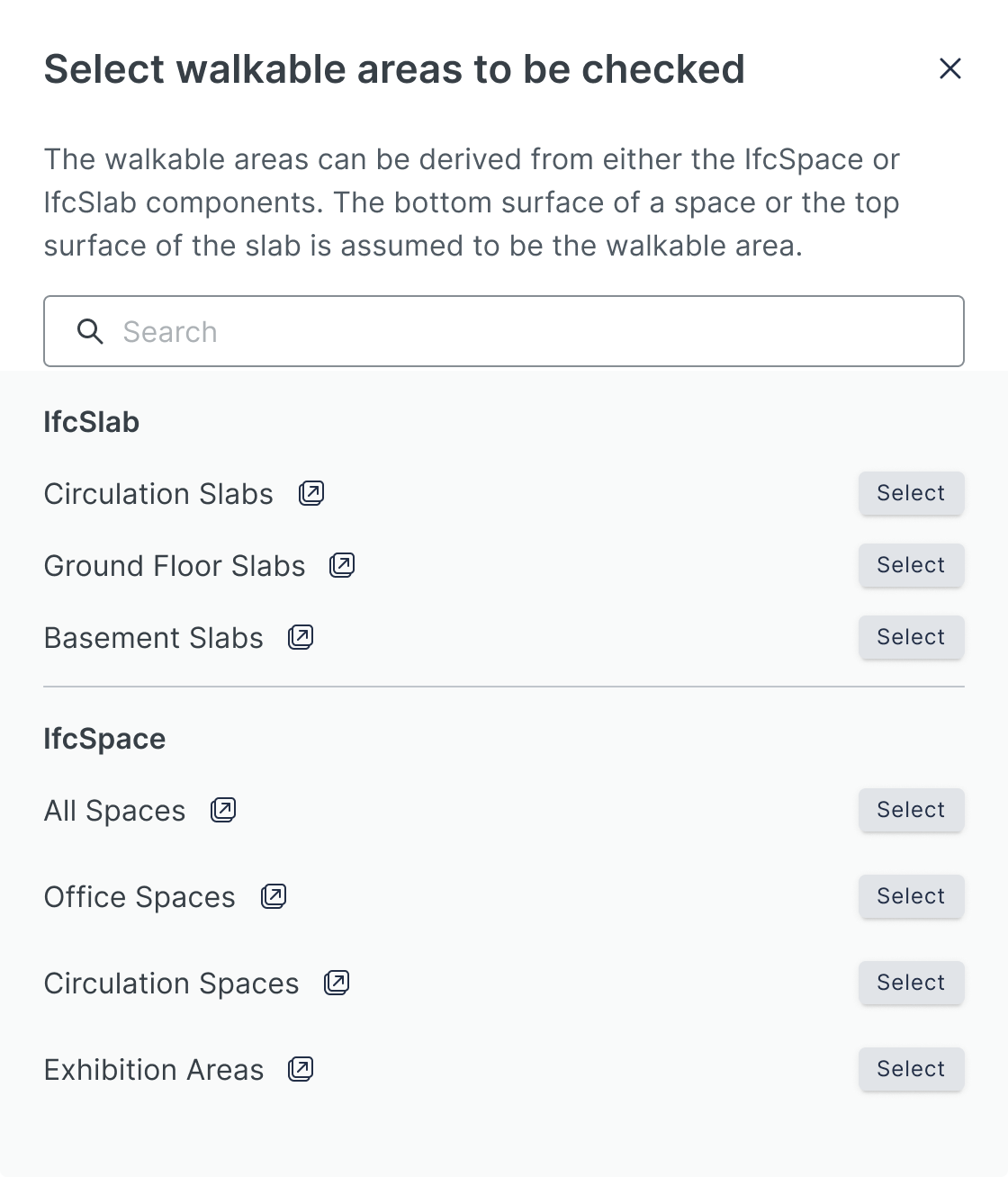
Task: Click the Office Spaces item label
Action: [139, 897]
